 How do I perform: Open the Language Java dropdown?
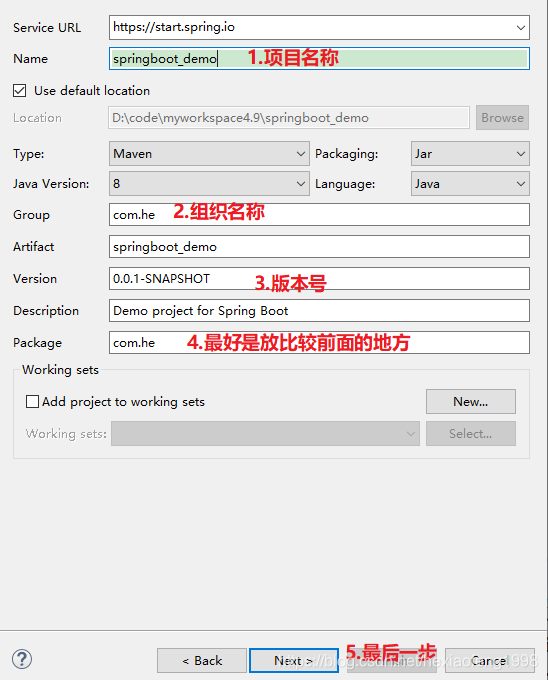[470, 183]
